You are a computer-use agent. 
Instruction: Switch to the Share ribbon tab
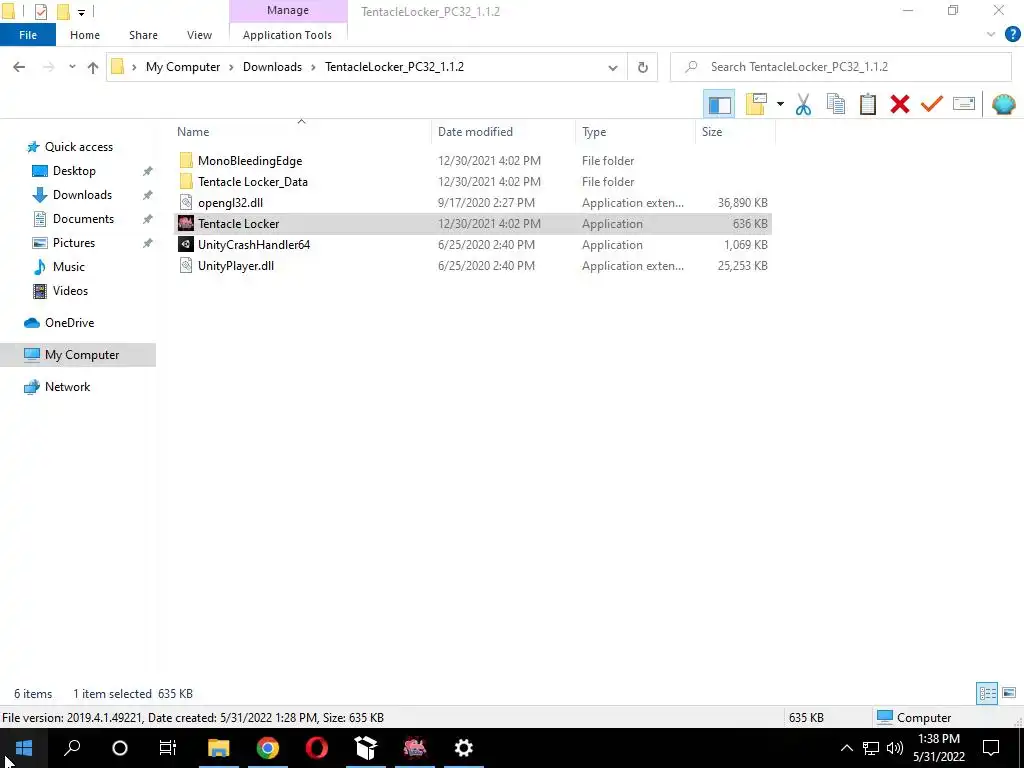click(x=143, y=35)
